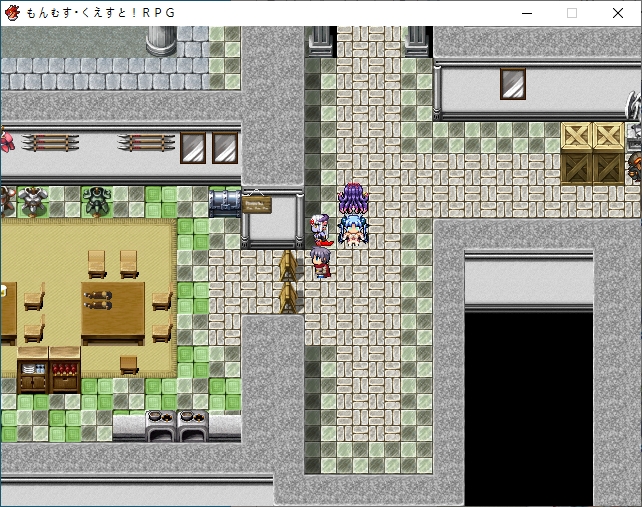This screenshot has height=507, width=642.
Task: Click the light-colored wooden crate on top left
Action: (576, 136)
